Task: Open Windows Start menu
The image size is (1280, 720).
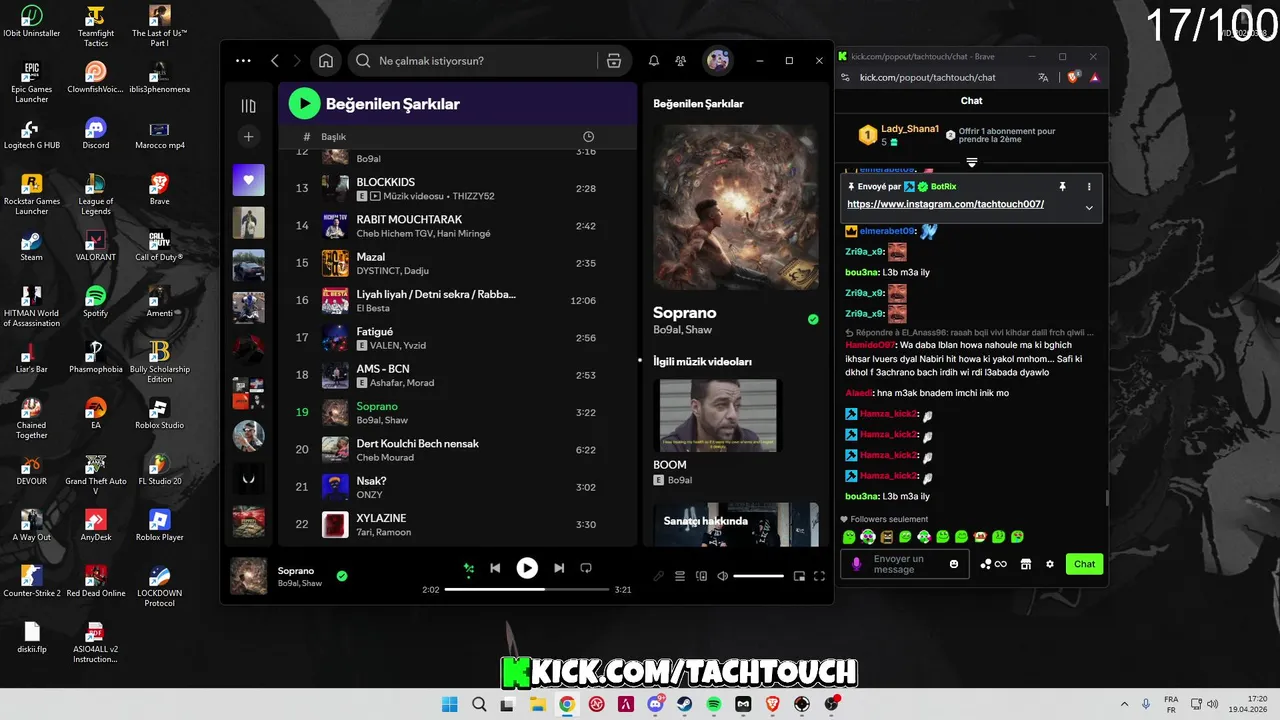Action: 450,704
